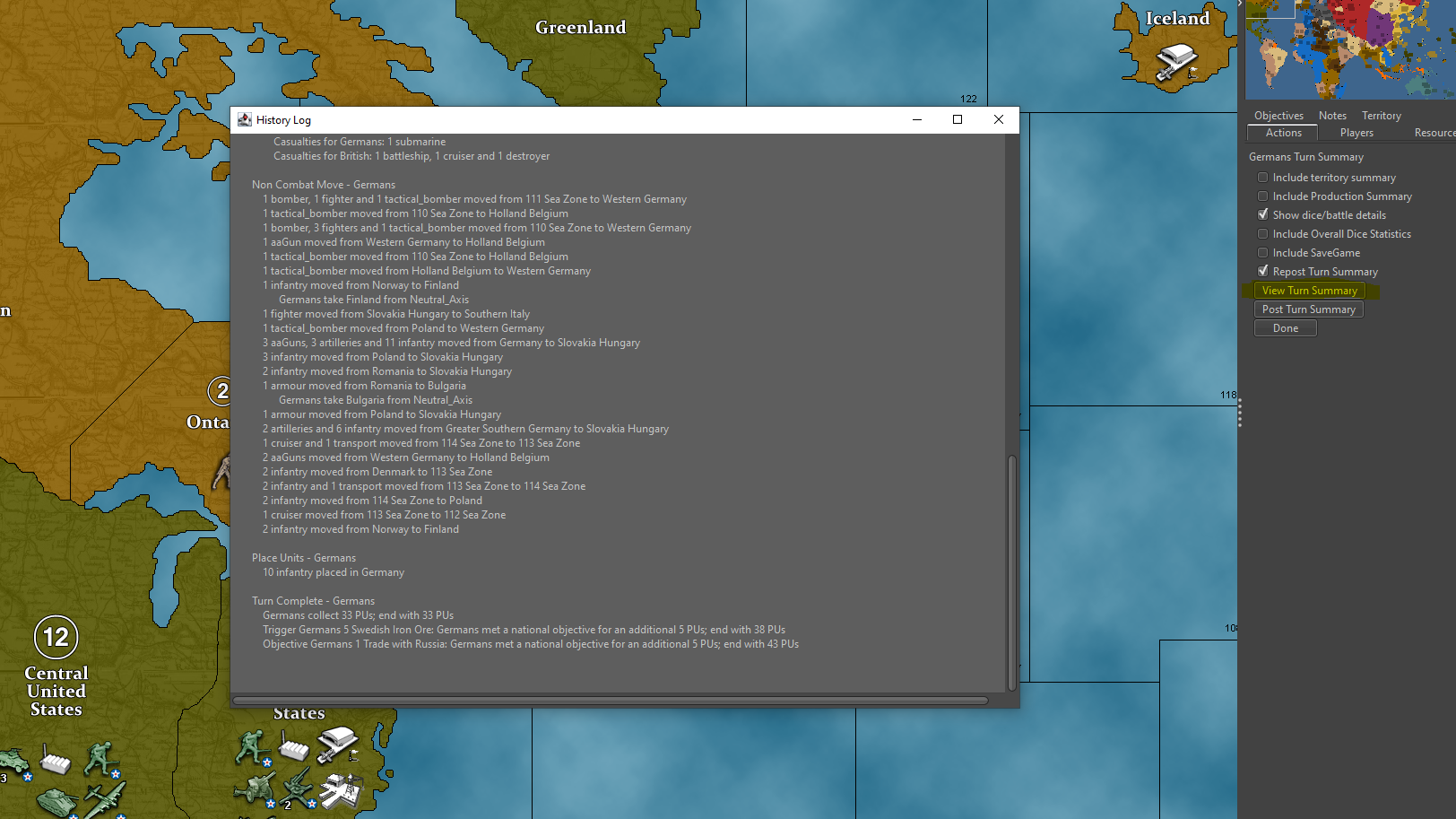
Task: Tick the Include SaveGame checkbox
Action: [1263, 253]
